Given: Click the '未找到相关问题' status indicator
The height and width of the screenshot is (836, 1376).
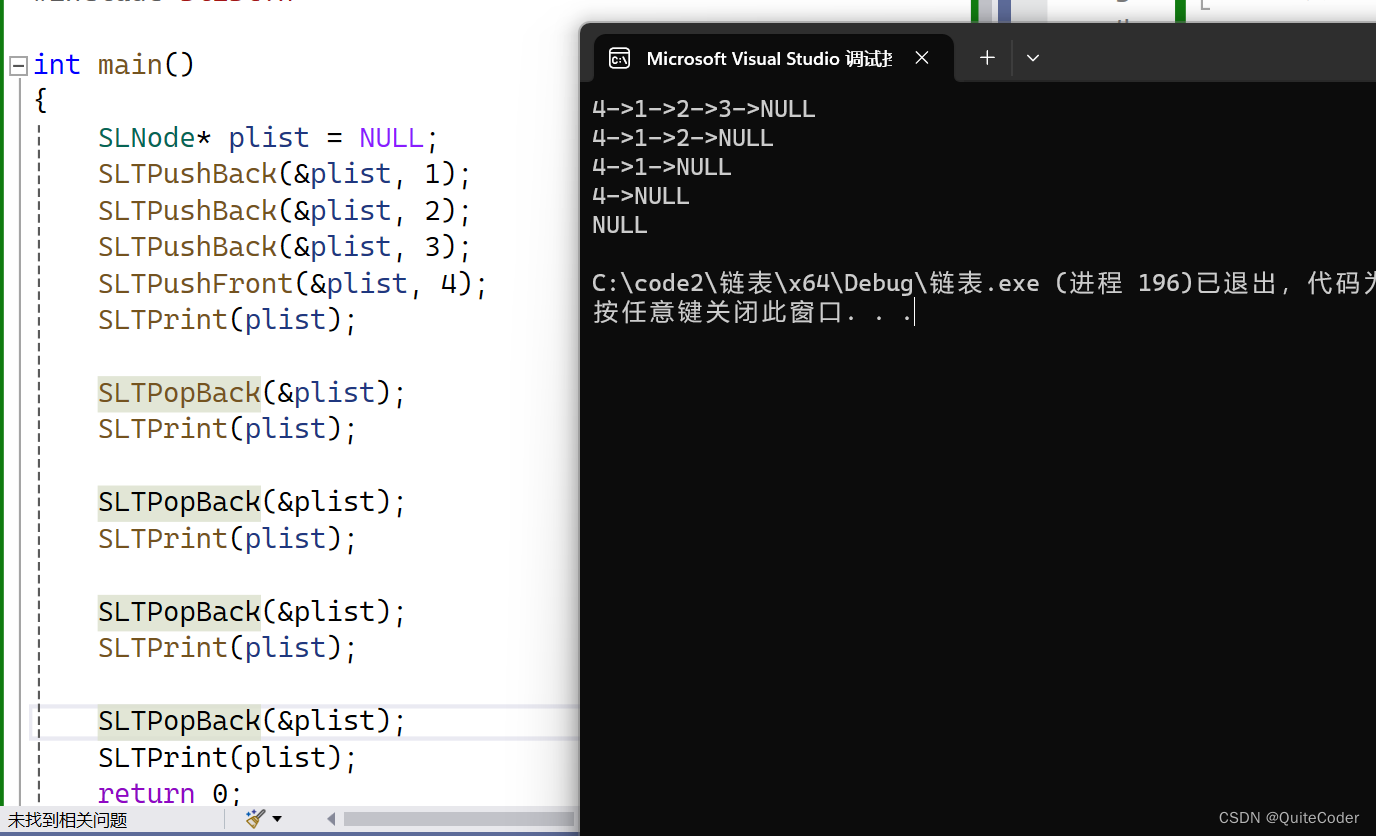Looking at the screenshot, I should click(x=68, y=820).
